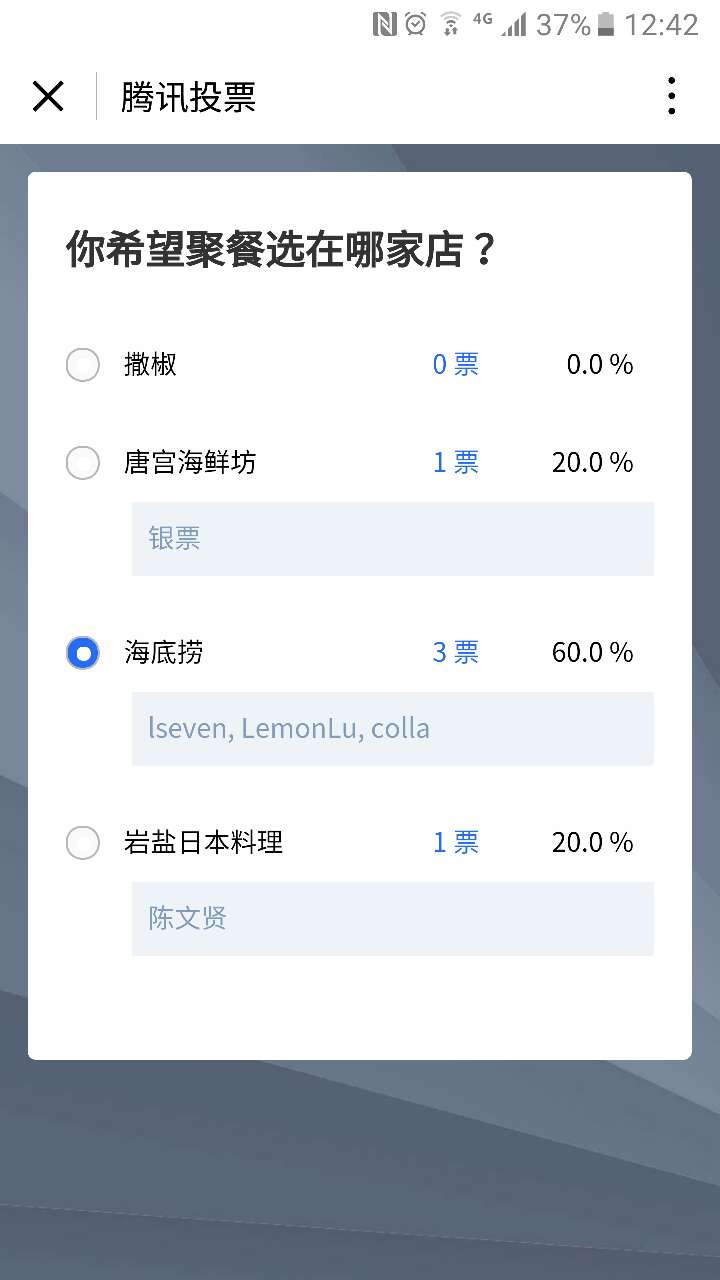Click the selected 海底捞 radio button
This screenshot has width=720, height=1280.
coord(83,653)
